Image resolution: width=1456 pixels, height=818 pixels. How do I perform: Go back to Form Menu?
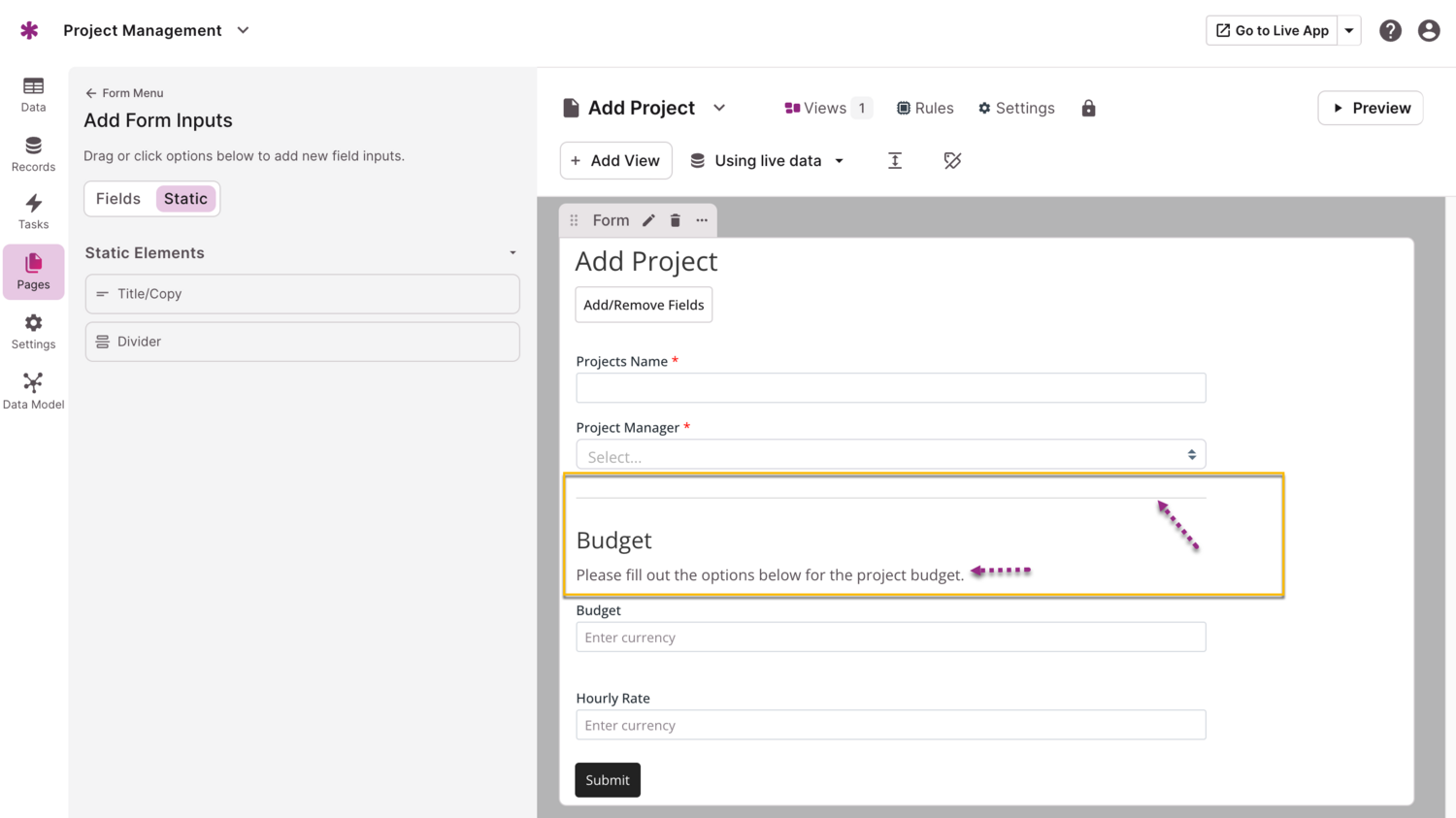point(124,93)
